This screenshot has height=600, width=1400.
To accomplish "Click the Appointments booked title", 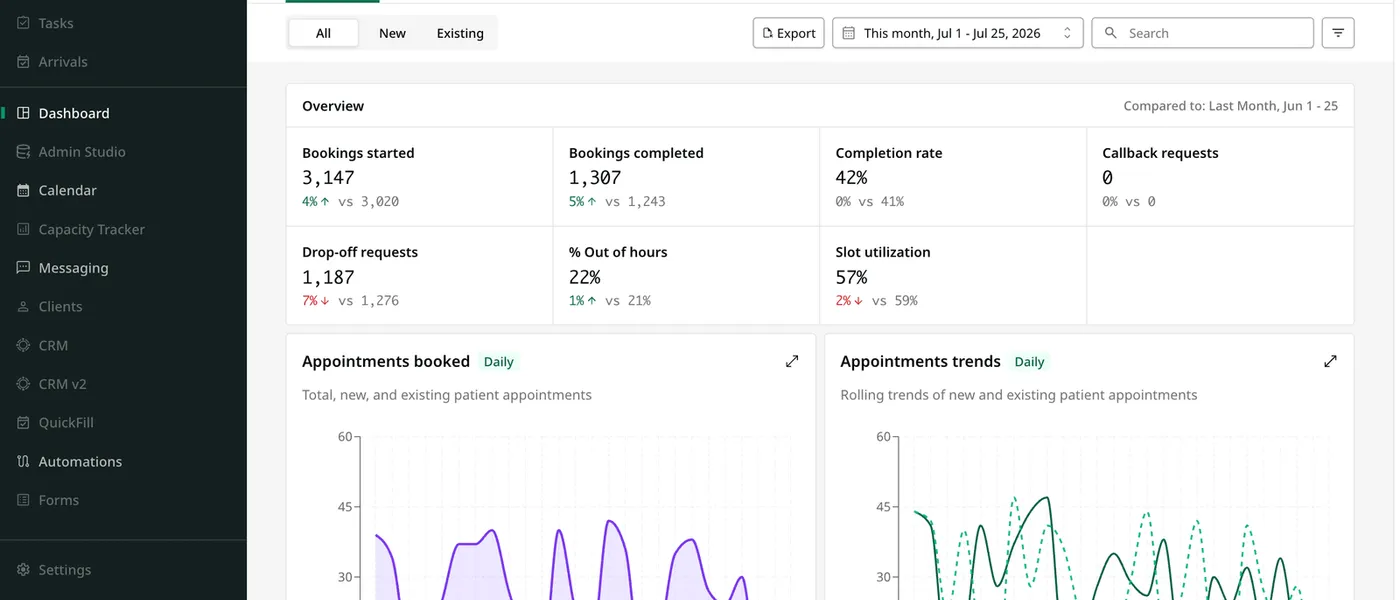I will click(386, 362).
